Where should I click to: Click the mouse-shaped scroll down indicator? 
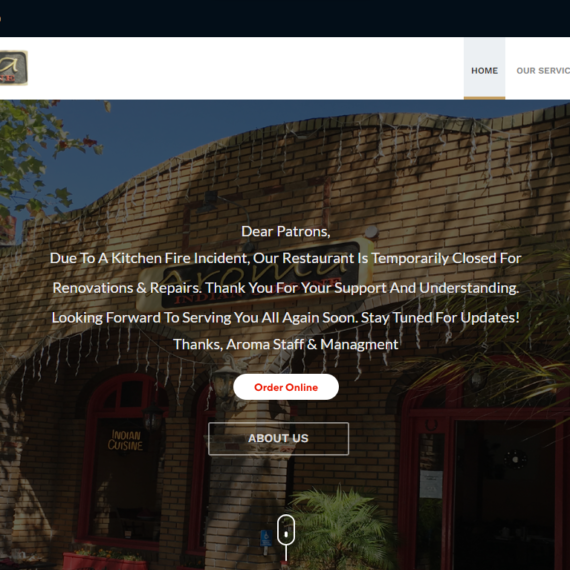286,531
